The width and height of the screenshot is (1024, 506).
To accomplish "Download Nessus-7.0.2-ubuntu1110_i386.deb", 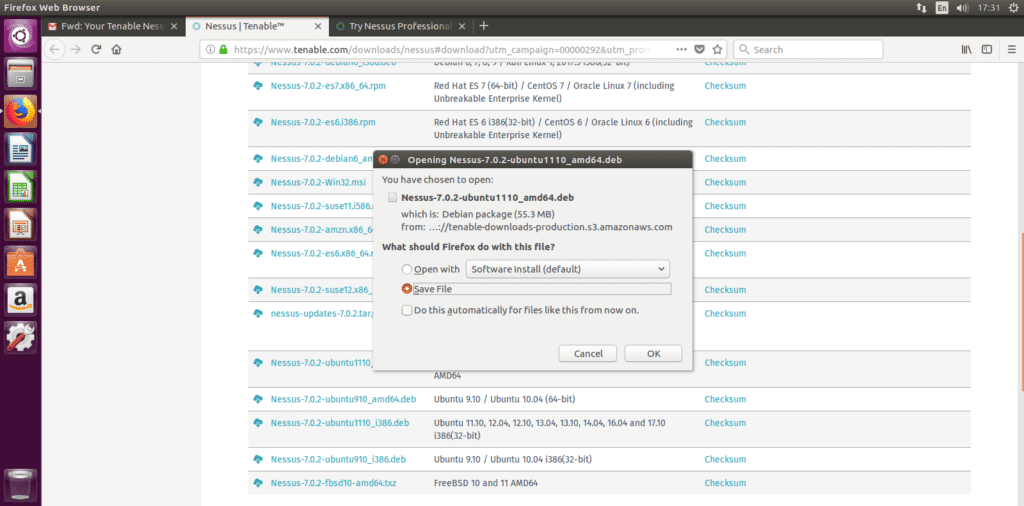I will [340, 422].
